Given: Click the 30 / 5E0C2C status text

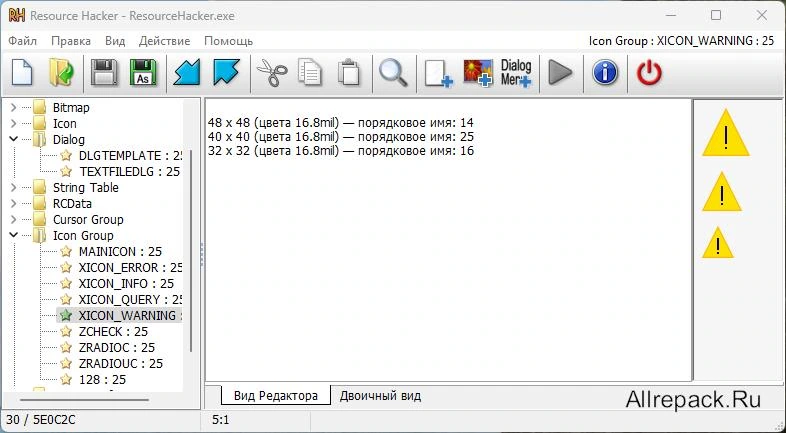Looking at the screenshot, I should pos(41,419).
